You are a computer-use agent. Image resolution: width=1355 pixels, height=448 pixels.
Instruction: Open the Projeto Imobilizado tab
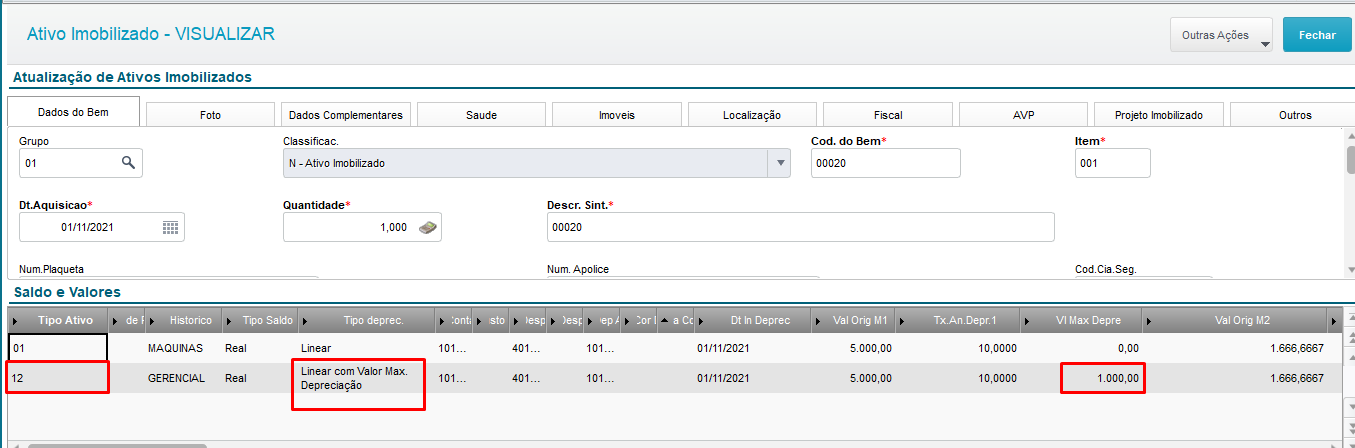tap(1158, 115)
